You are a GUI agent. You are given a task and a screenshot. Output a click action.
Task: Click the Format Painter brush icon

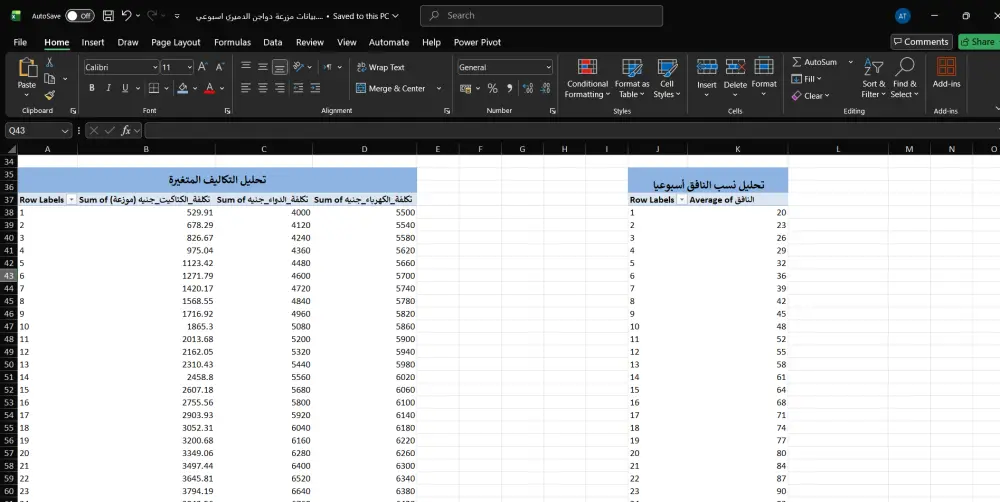pyautogui.click(x=49, y=95)
